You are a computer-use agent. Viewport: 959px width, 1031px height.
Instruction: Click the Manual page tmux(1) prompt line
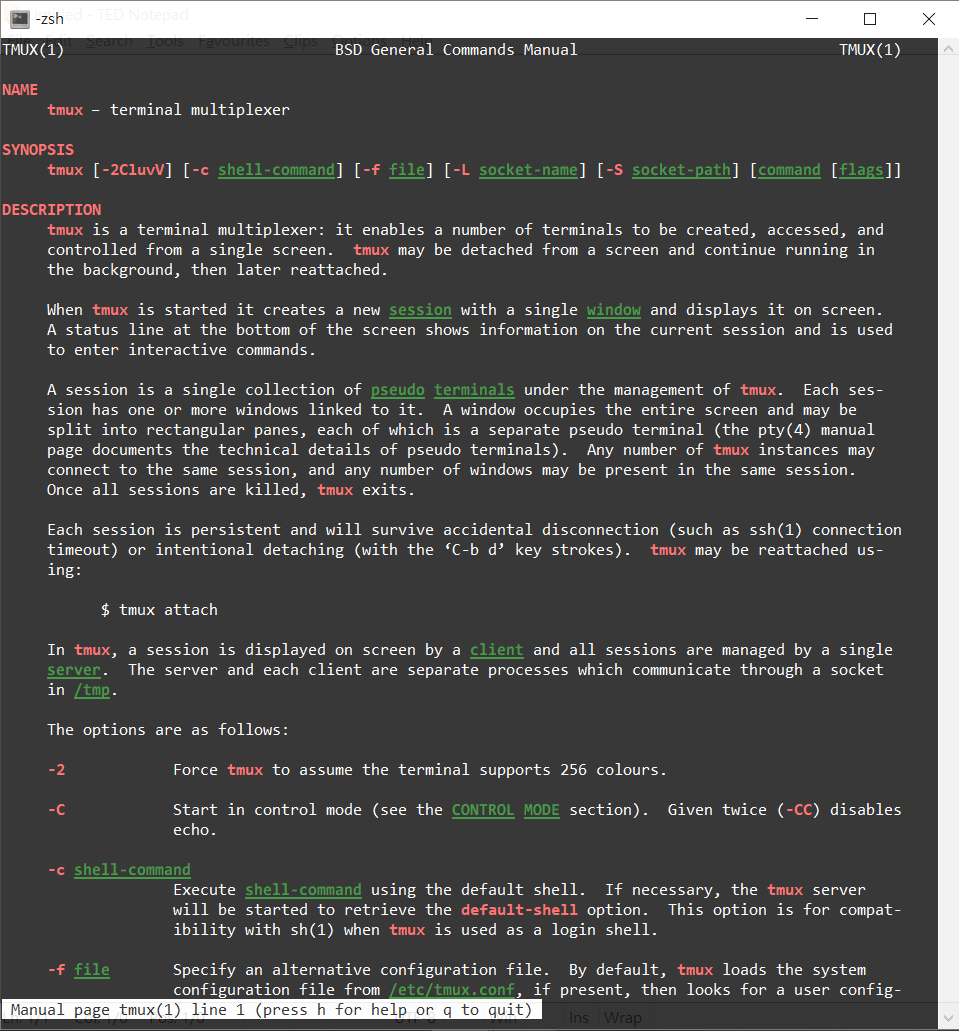[x=271, y=1010]
